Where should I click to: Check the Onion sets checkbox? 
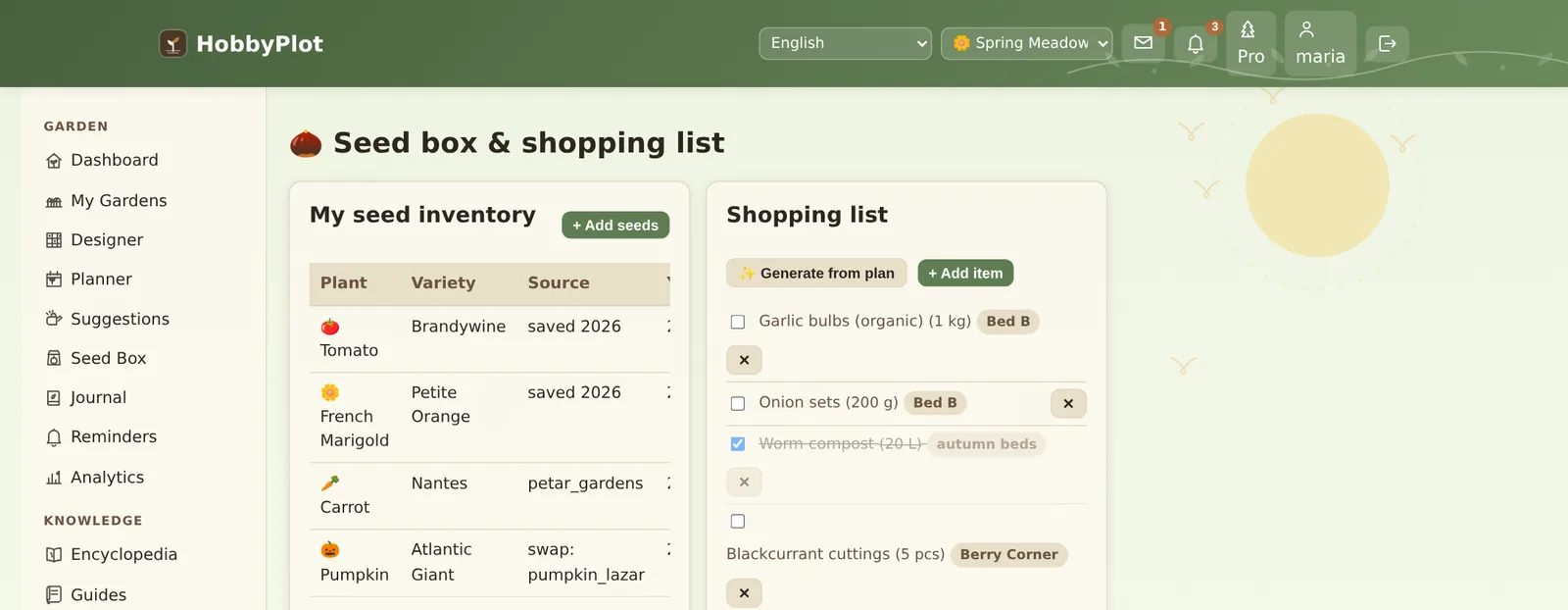(738, 403)
